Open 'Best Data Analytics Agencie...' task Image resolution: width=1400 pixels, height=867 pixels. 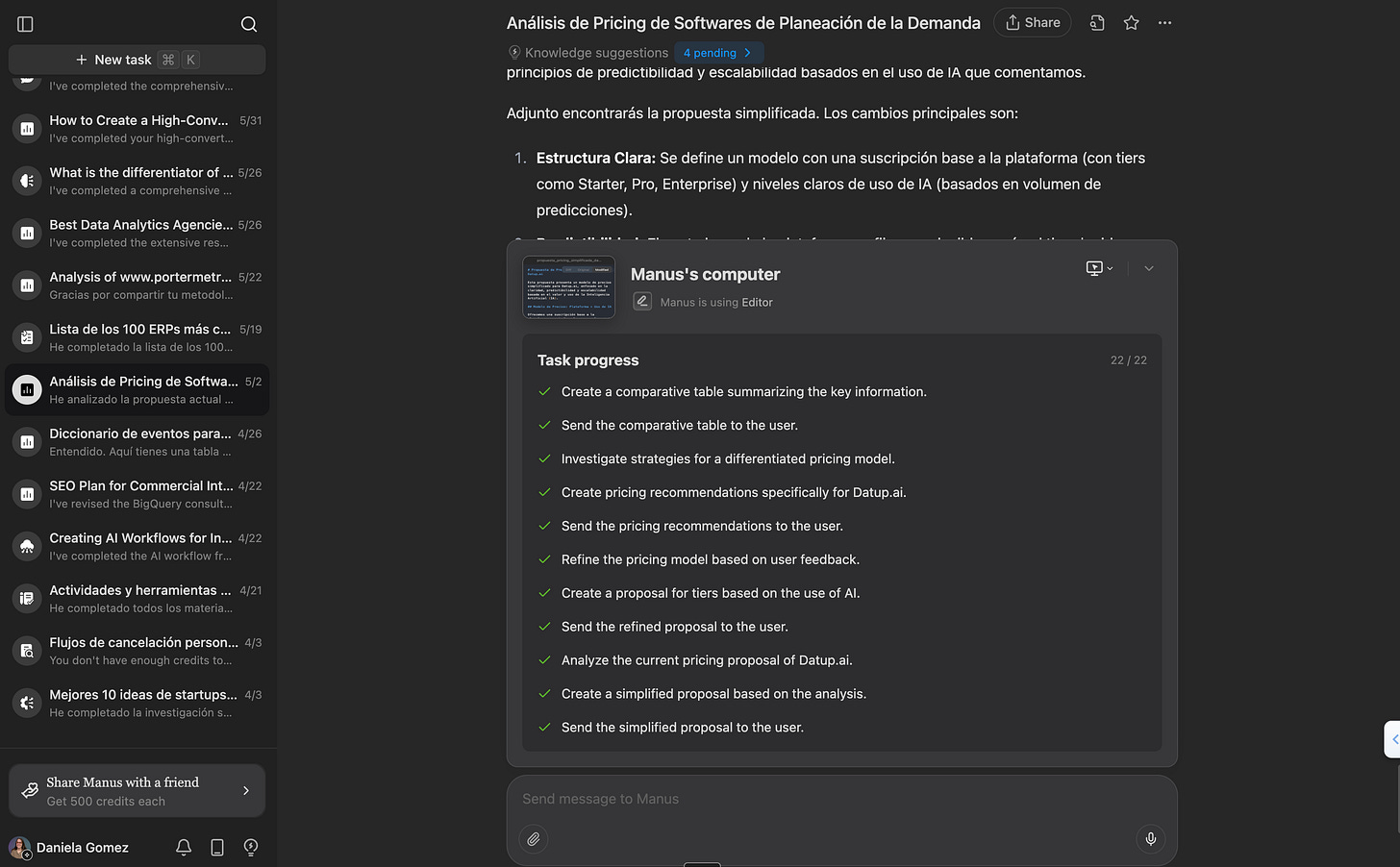tap(137, 233)
